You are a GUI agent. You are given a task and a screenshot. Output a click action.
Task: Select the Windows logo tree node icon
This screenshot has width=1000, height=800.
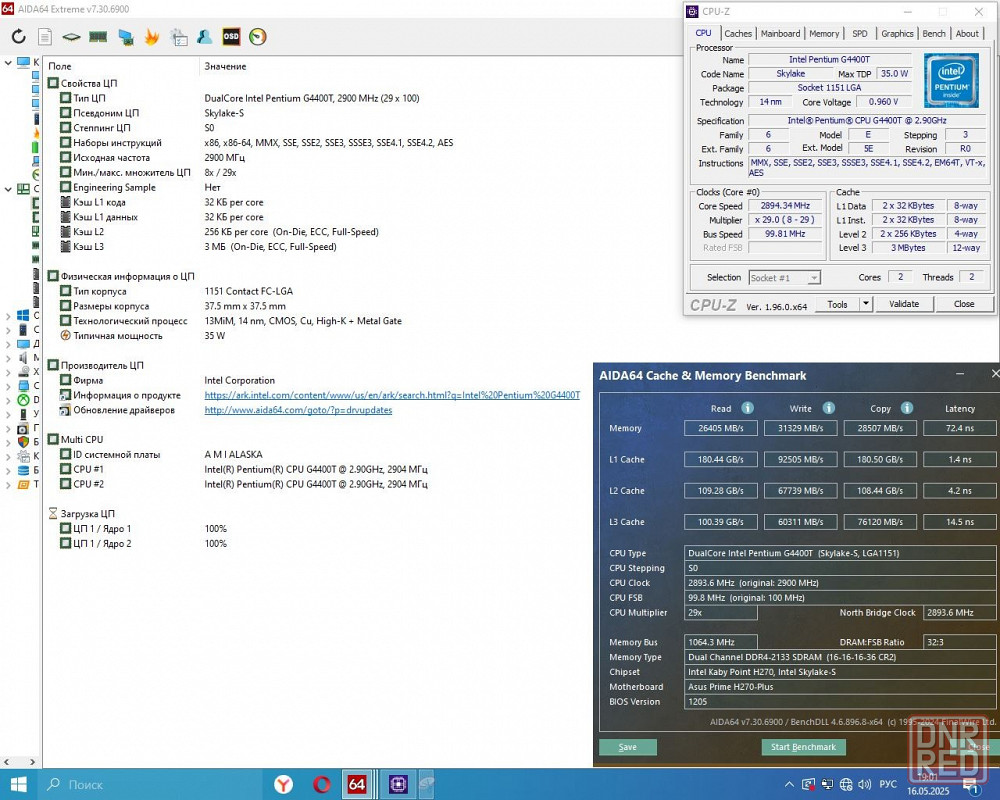[23, 315]
